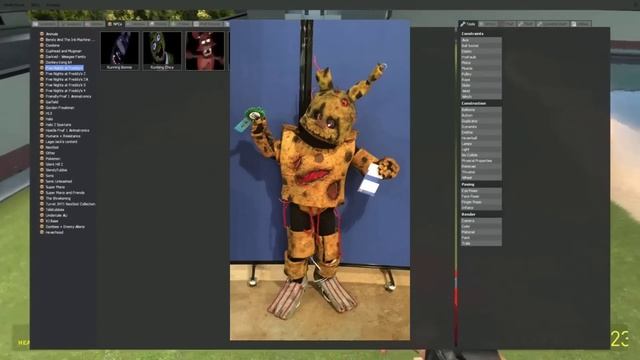Select the Elastic constraint tool
Screen dimensions: 640x360
tap(481, 51)
